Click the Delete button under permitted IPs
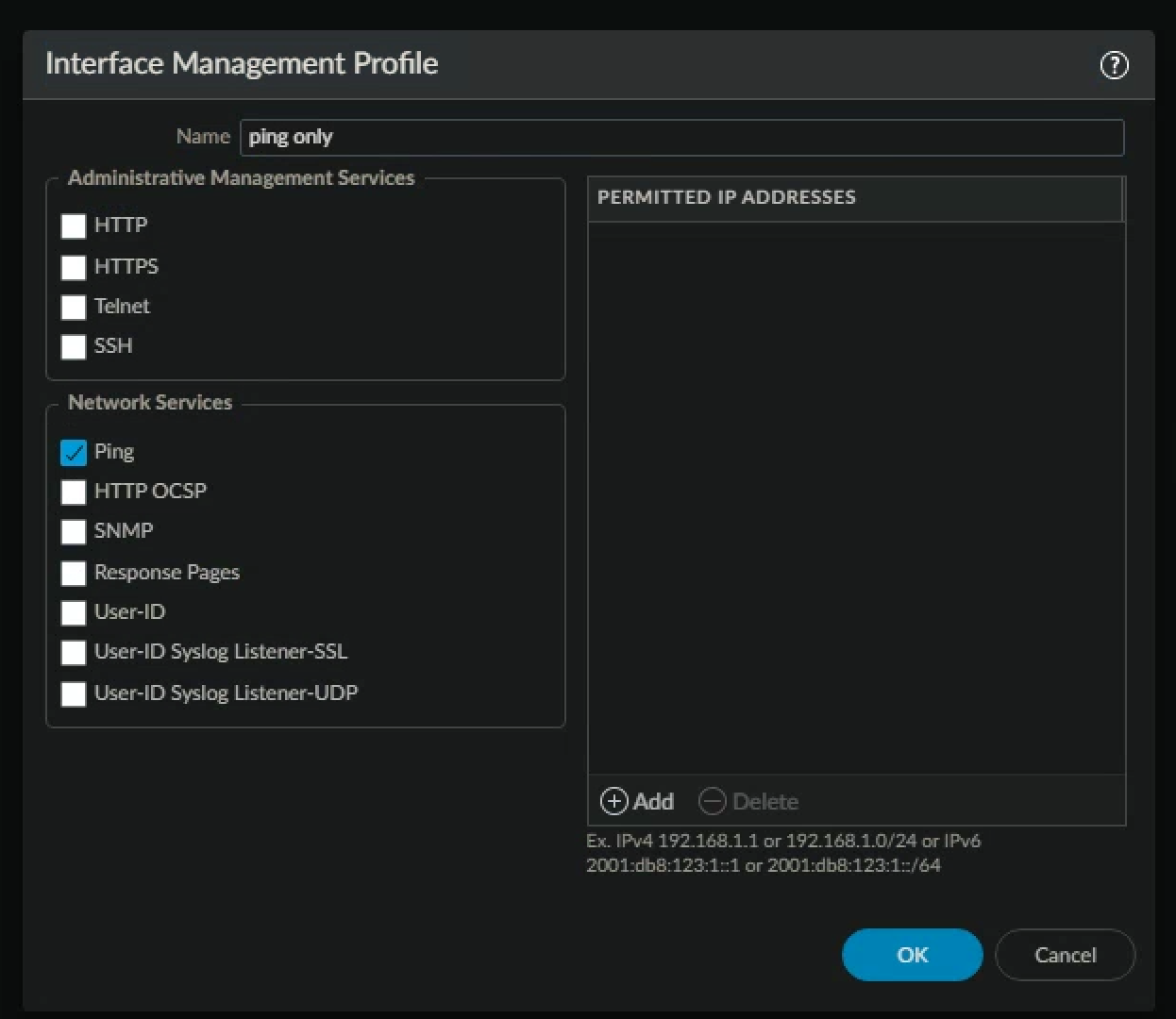 point(748,801)
